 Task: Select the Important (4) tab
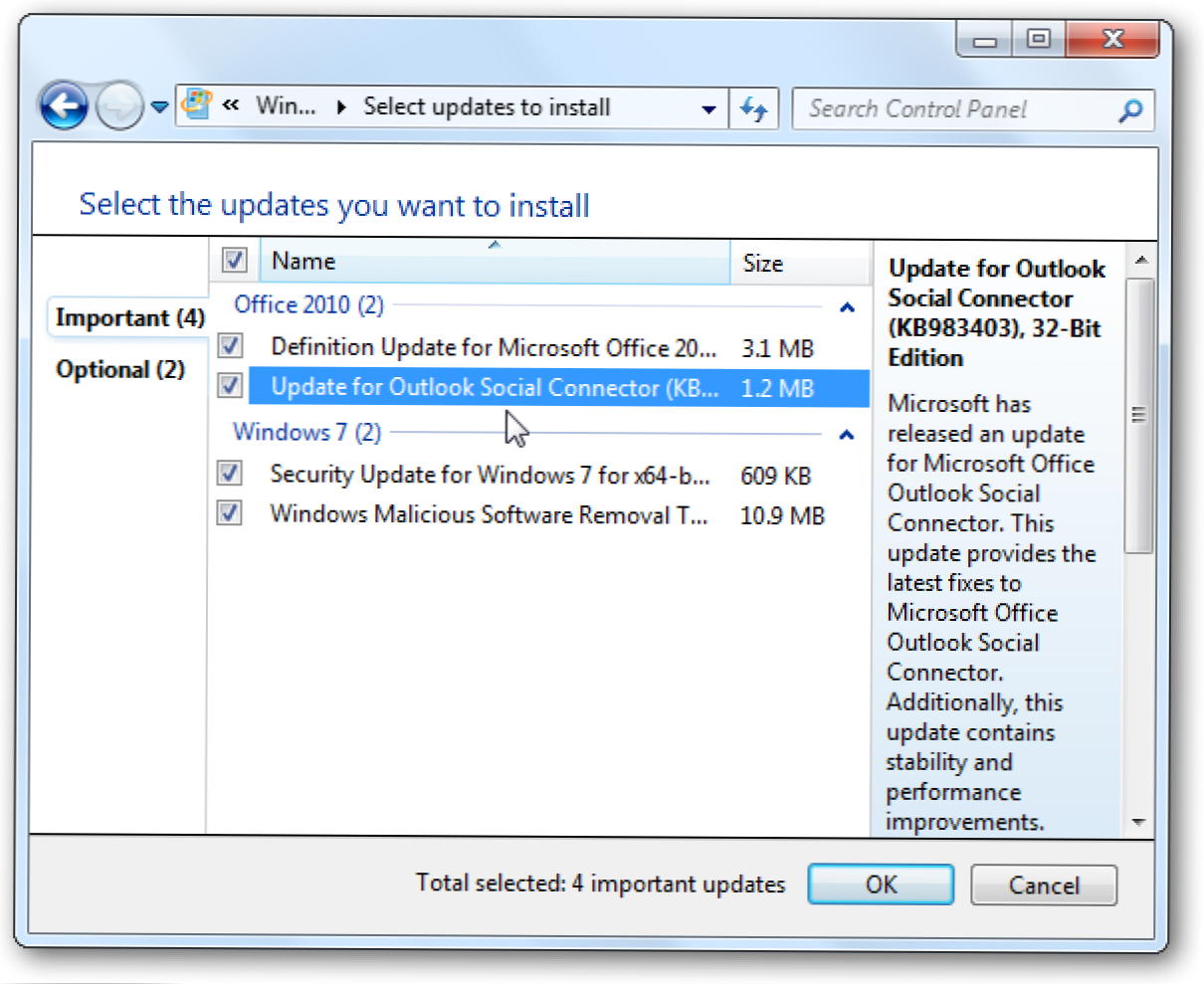click(129, 318)
